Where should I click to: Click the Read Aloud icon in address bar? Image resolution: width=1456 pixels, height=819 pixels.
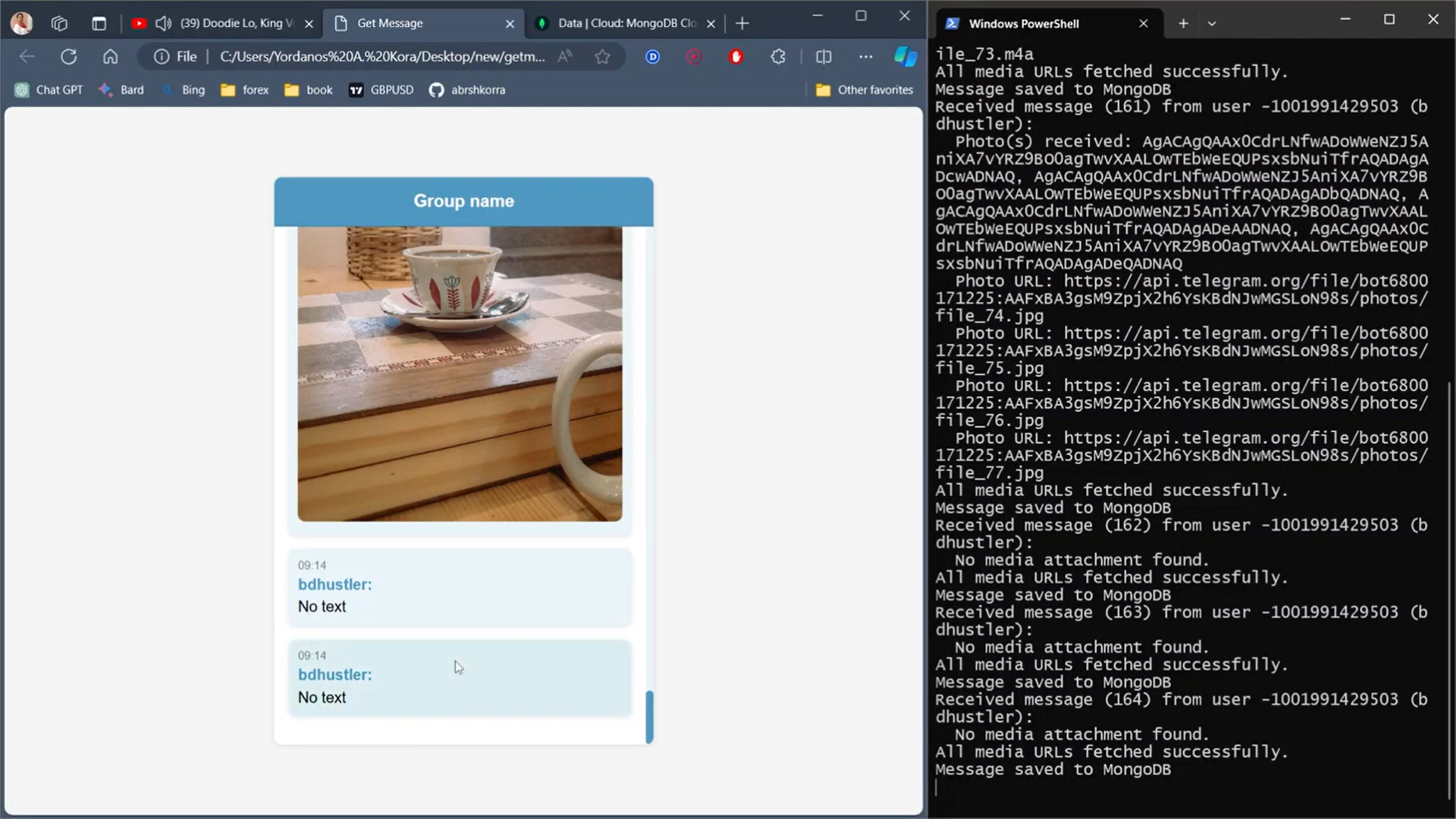(x=565, y=56)
